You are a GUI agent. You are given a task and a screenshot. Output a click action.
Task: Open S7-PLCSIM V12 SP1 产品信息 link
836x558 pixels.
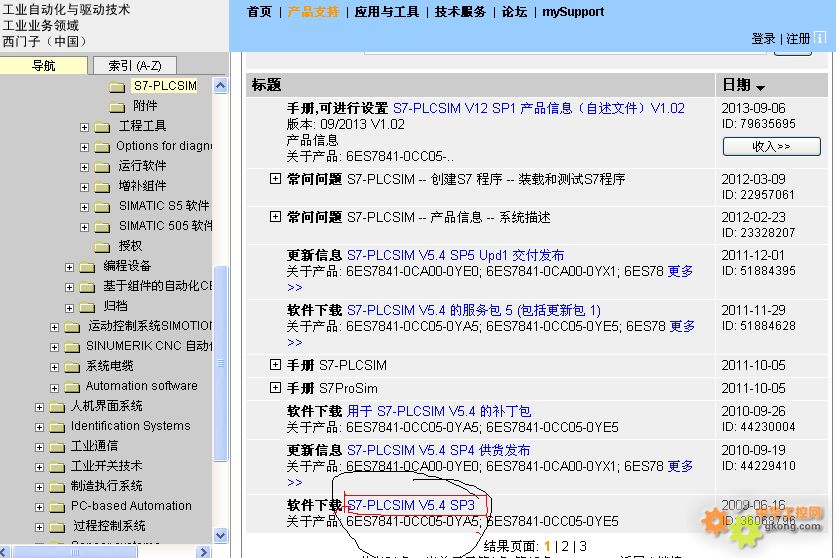tap(538, 108)
